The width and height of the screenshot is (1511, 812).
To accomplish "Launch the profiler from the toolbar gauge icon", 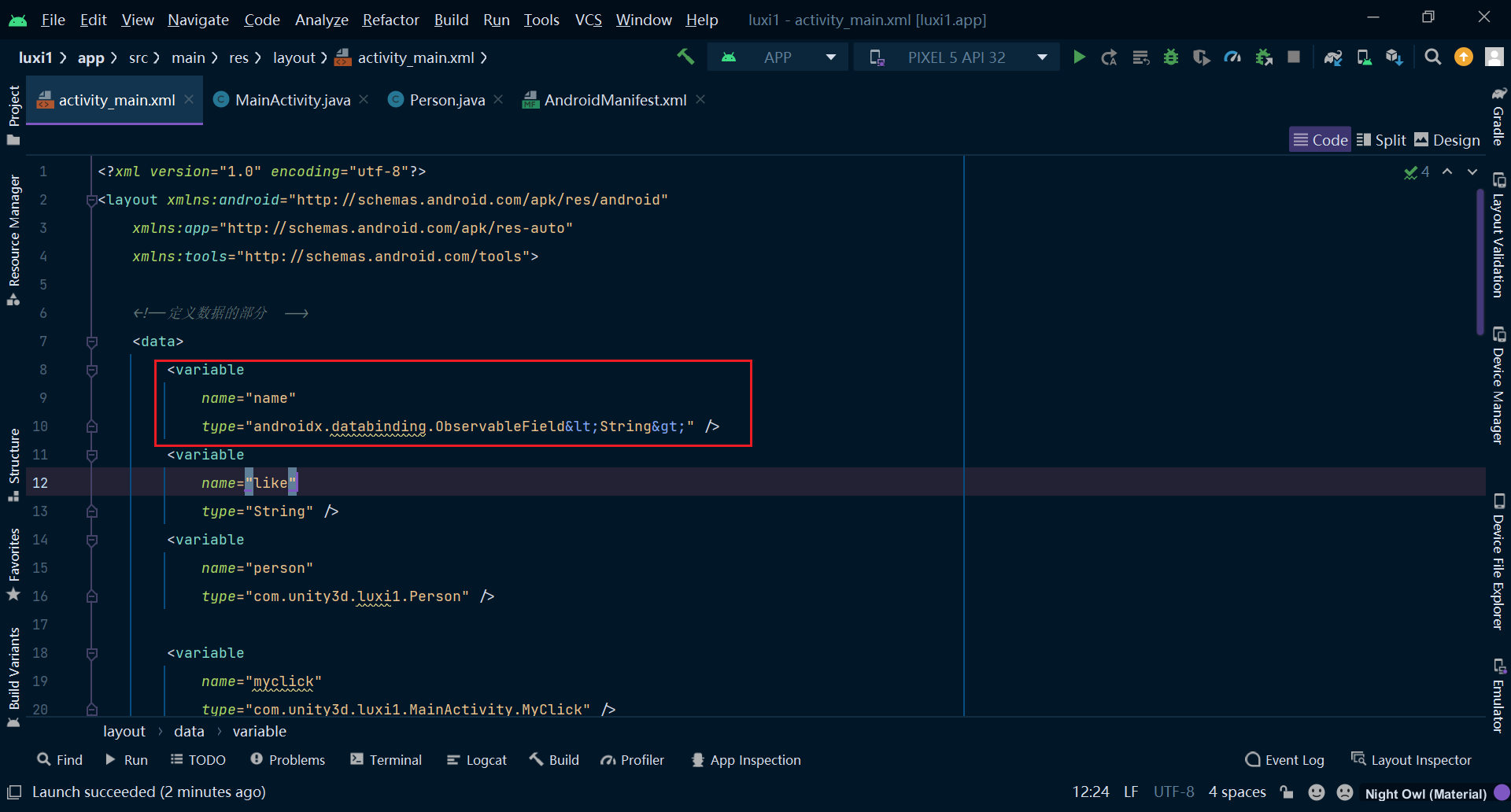I will pyautogui.click(x=1232, y=57).
